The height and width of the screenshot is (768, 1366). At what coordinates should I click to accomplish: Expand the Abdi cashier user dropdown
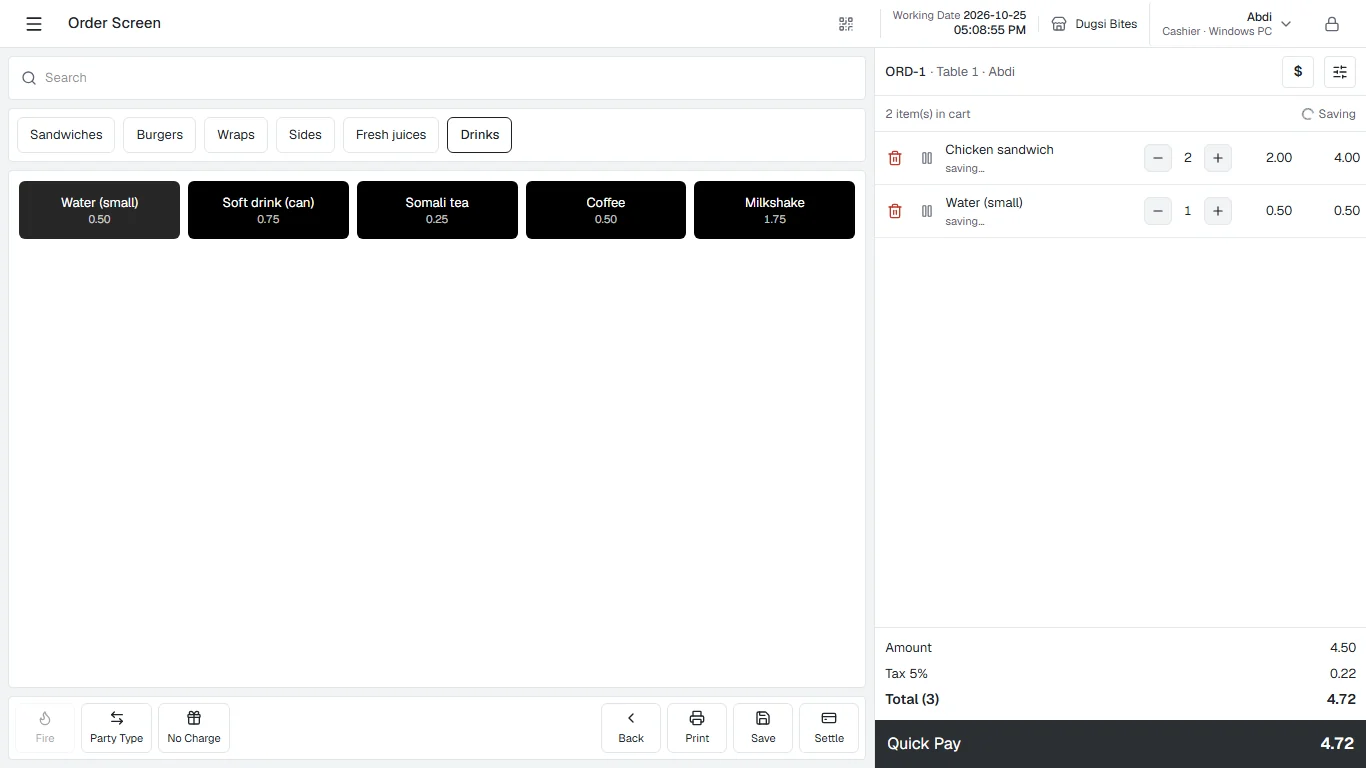point(1227,24)
